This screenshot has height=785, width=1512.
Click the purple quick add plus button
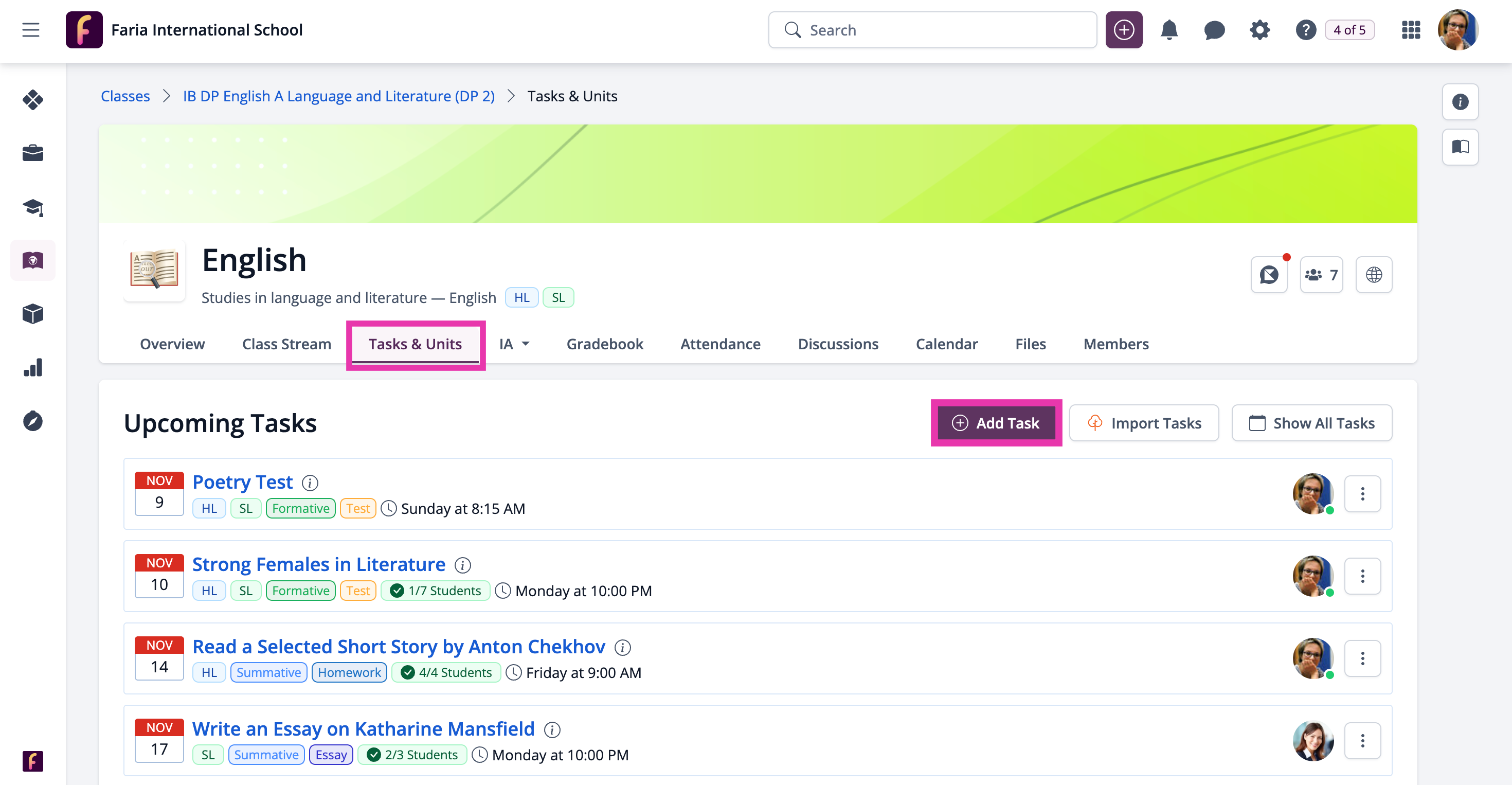click(x=1123, y=30)
